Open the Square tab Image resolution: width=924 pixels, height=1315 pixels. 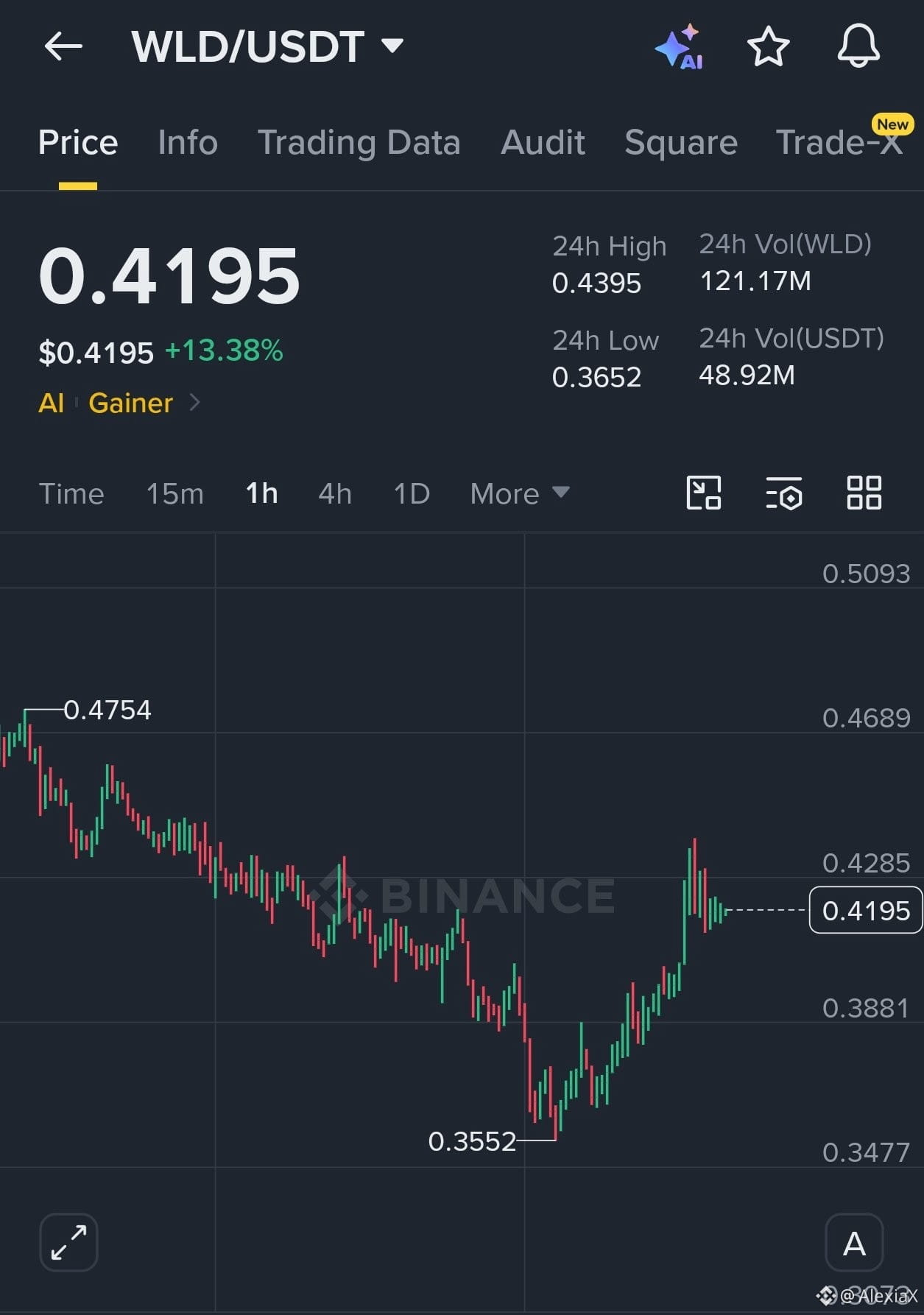point(681,142)
